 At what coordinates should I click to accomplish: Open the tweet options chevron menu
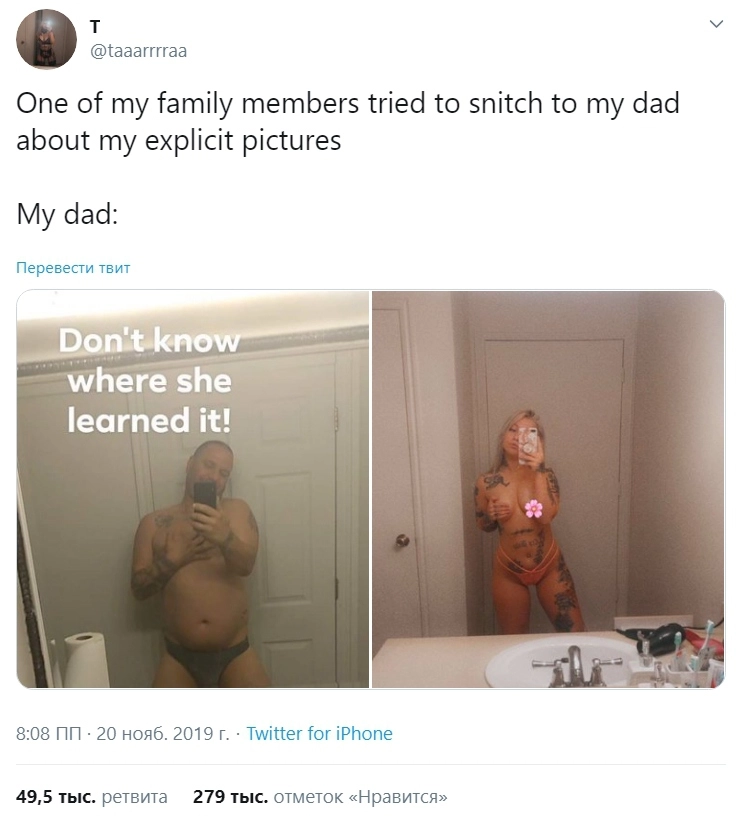pos(716,24)
